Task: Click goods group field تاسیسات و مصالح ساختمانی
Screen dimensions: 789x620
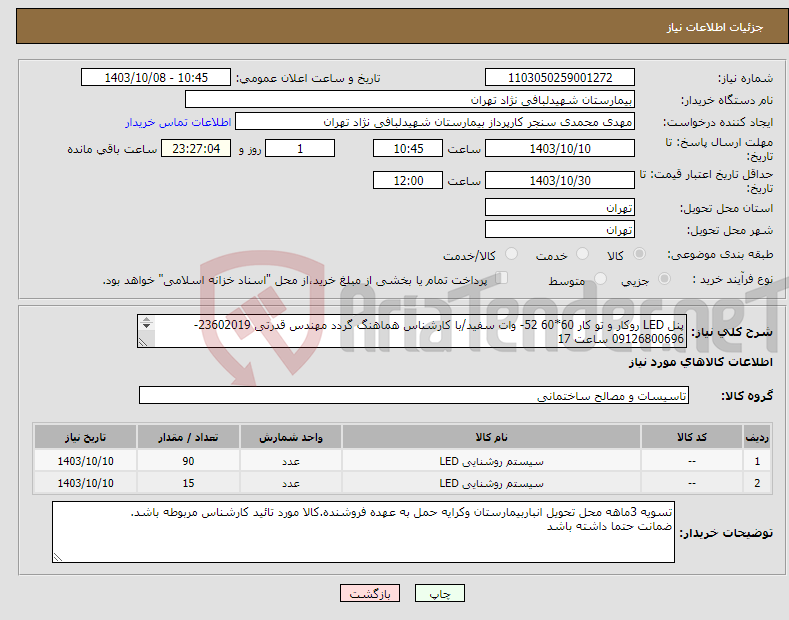Action: coord(414,396)
